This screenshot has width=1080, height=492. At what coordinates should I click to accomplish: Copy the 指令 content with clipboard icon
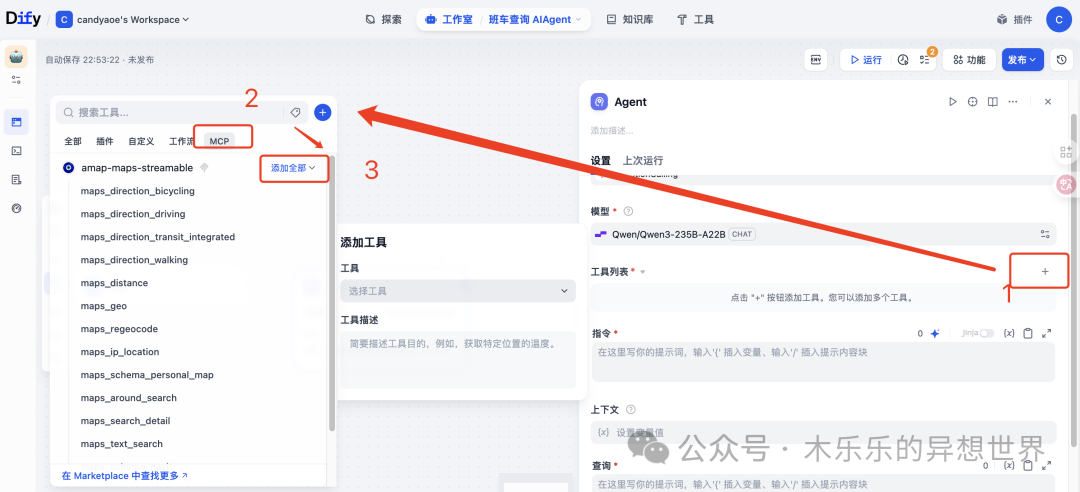point(1028,334)
